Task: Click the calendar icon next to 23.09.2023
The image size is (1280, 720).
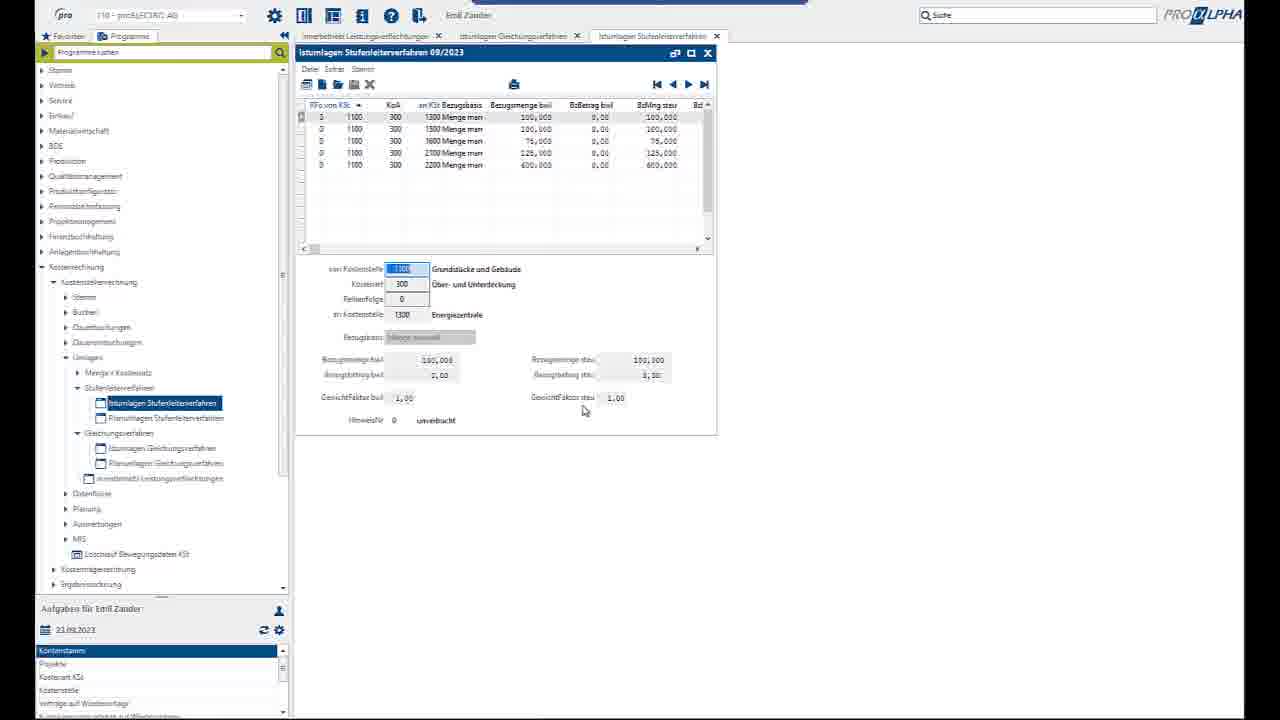Action: pyautogui.click(x=45, y=630)
